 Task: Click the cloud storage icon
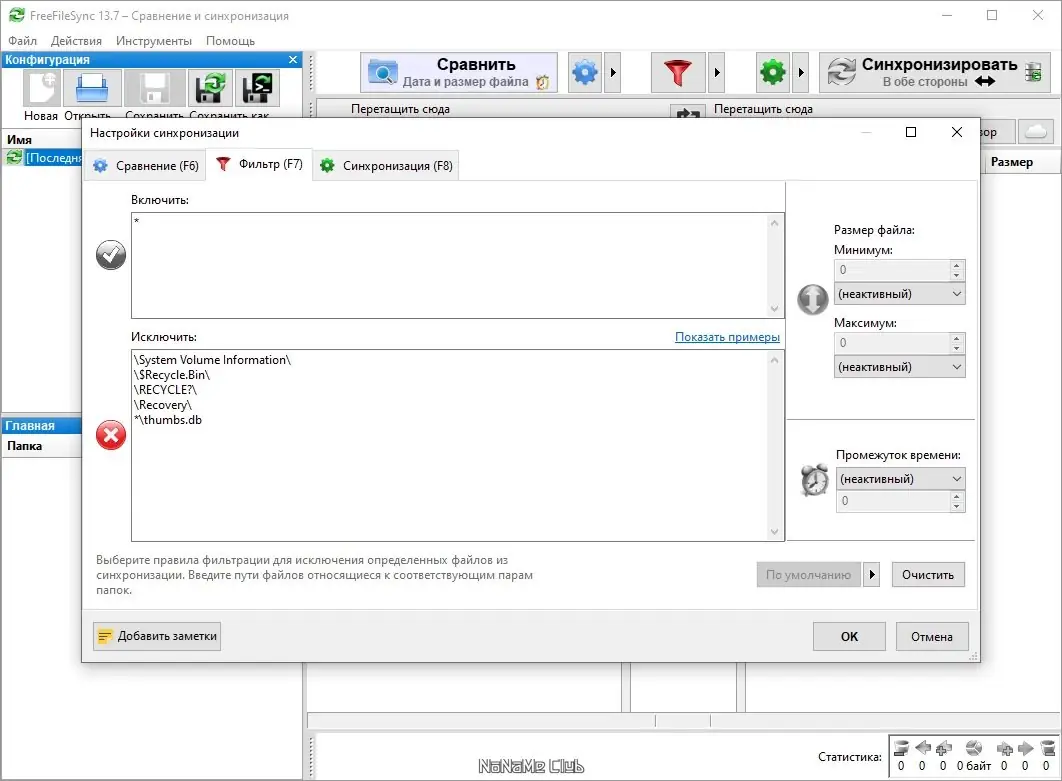[x=1036, y=131]
